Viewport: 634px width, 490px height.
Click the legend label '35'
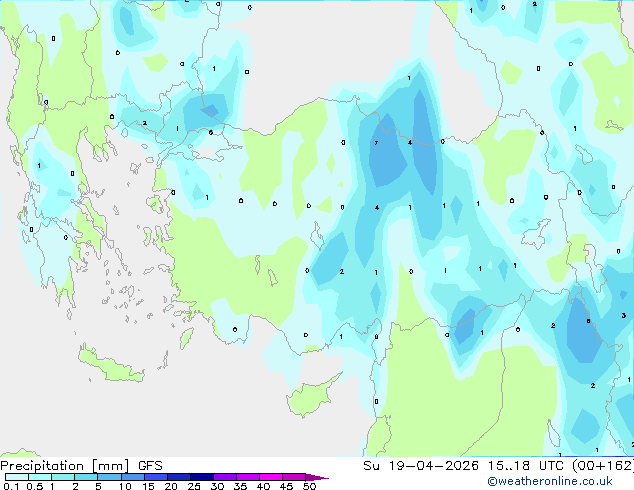click(240, 486)
